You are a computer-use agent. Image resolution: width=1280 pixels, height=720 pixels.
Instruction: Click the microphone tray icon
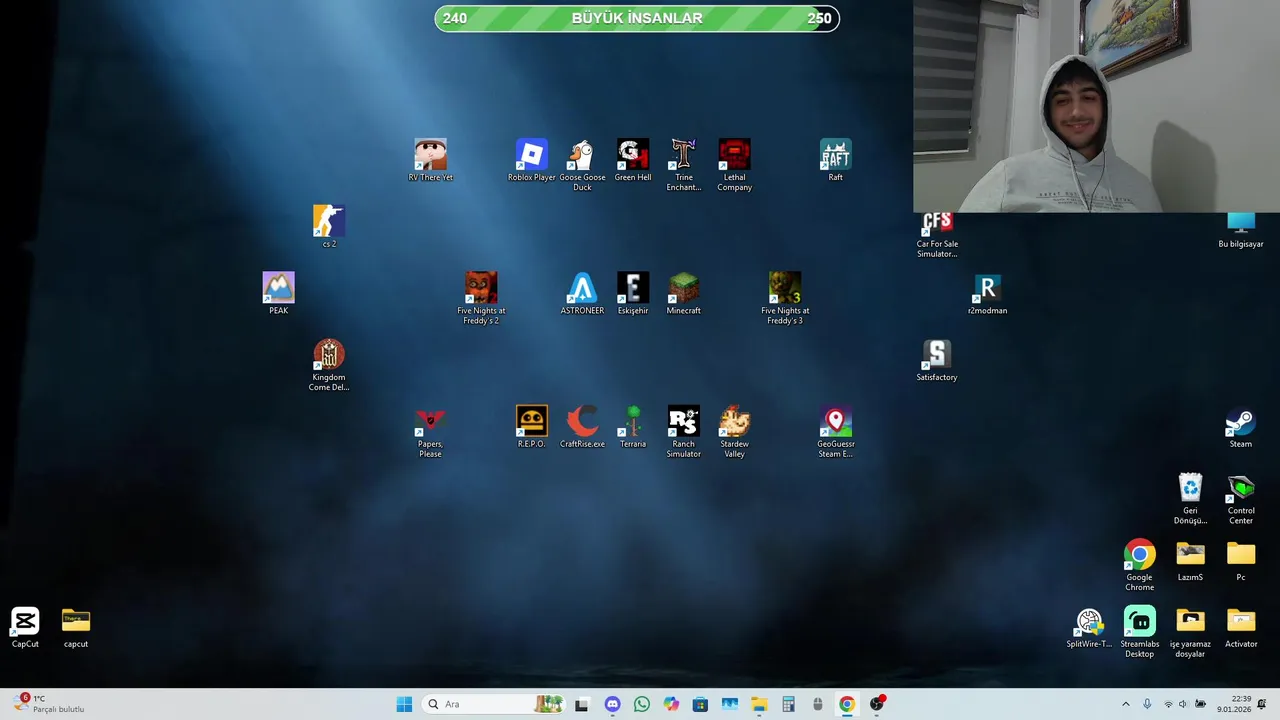(x=1147, y=704)
